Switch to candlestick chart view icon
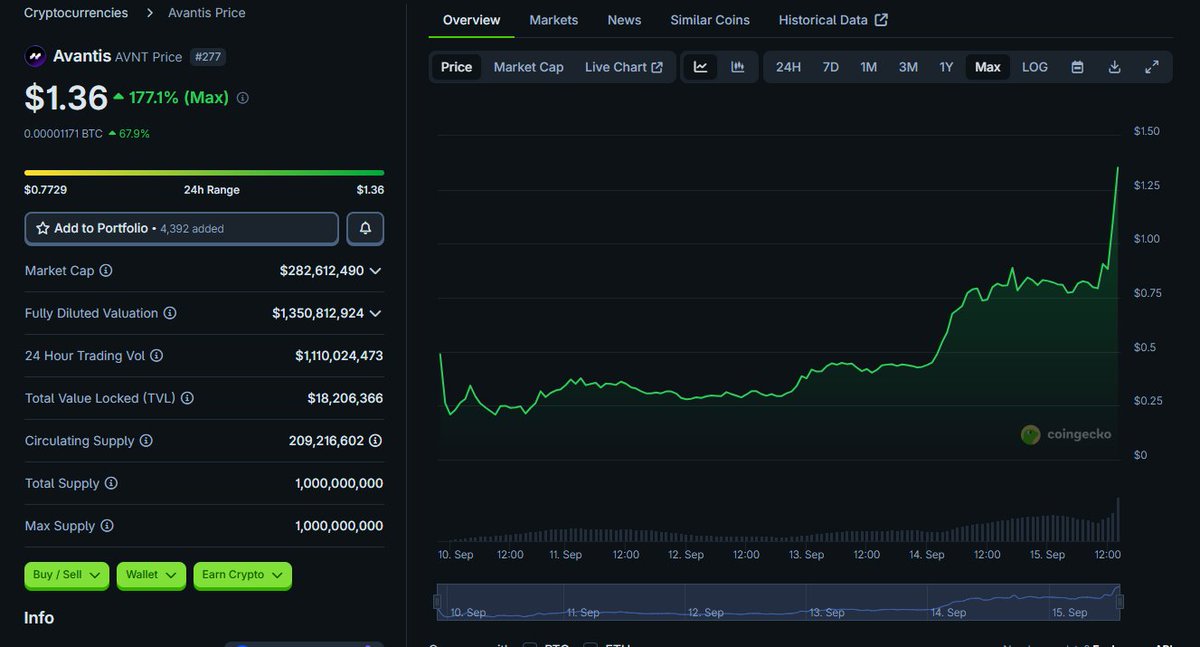The height and width of the screenshot is (647, 1200). point(738,67)
